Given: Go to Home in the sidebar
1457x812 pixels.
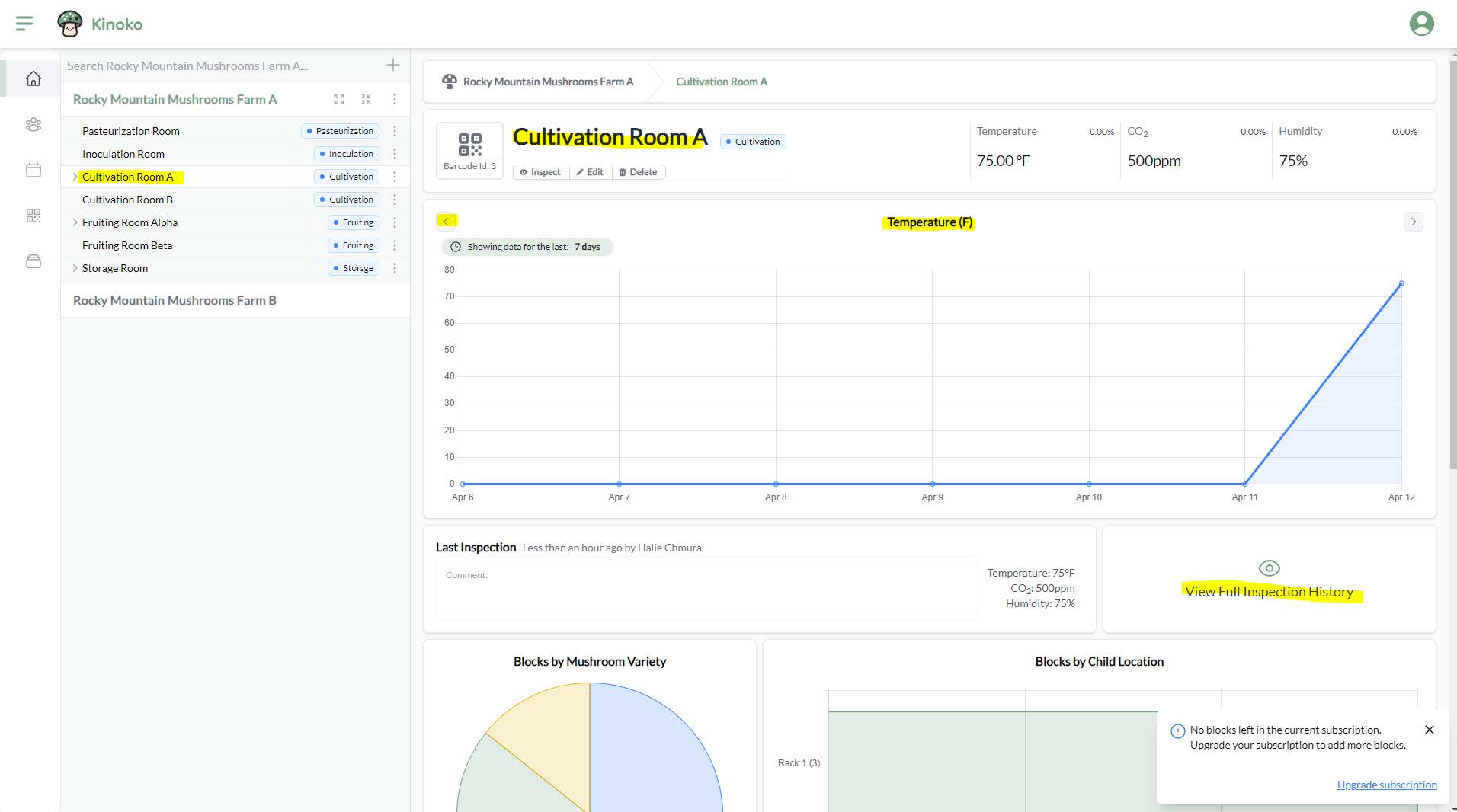Looking at the screenshot, I should (x=33, y=78).
